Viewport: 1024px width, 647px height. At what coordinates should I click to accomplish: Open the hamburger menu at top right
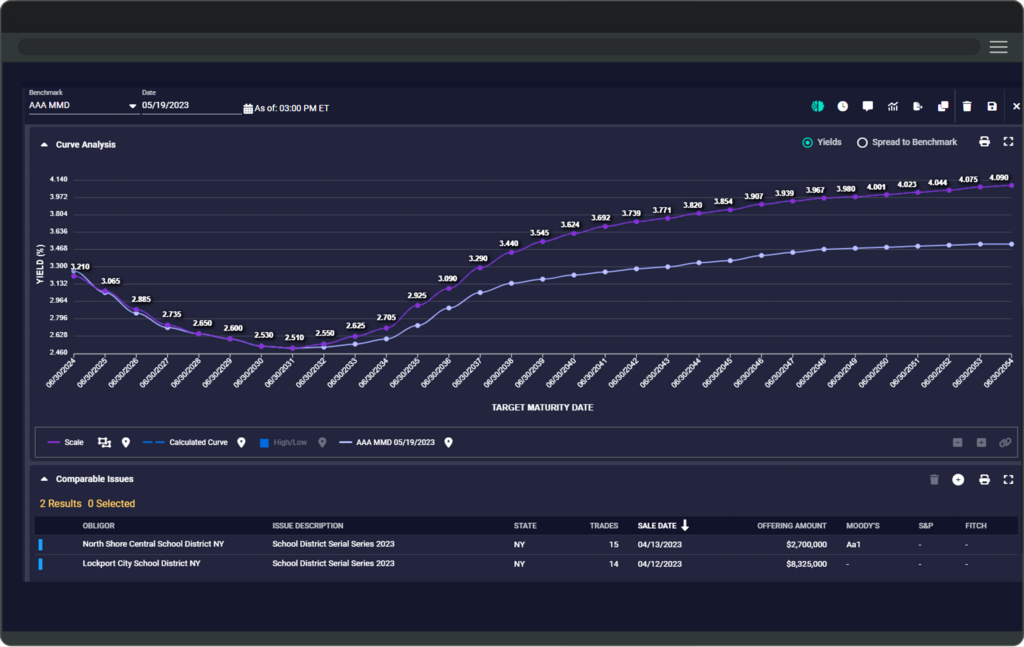[998, 46]
